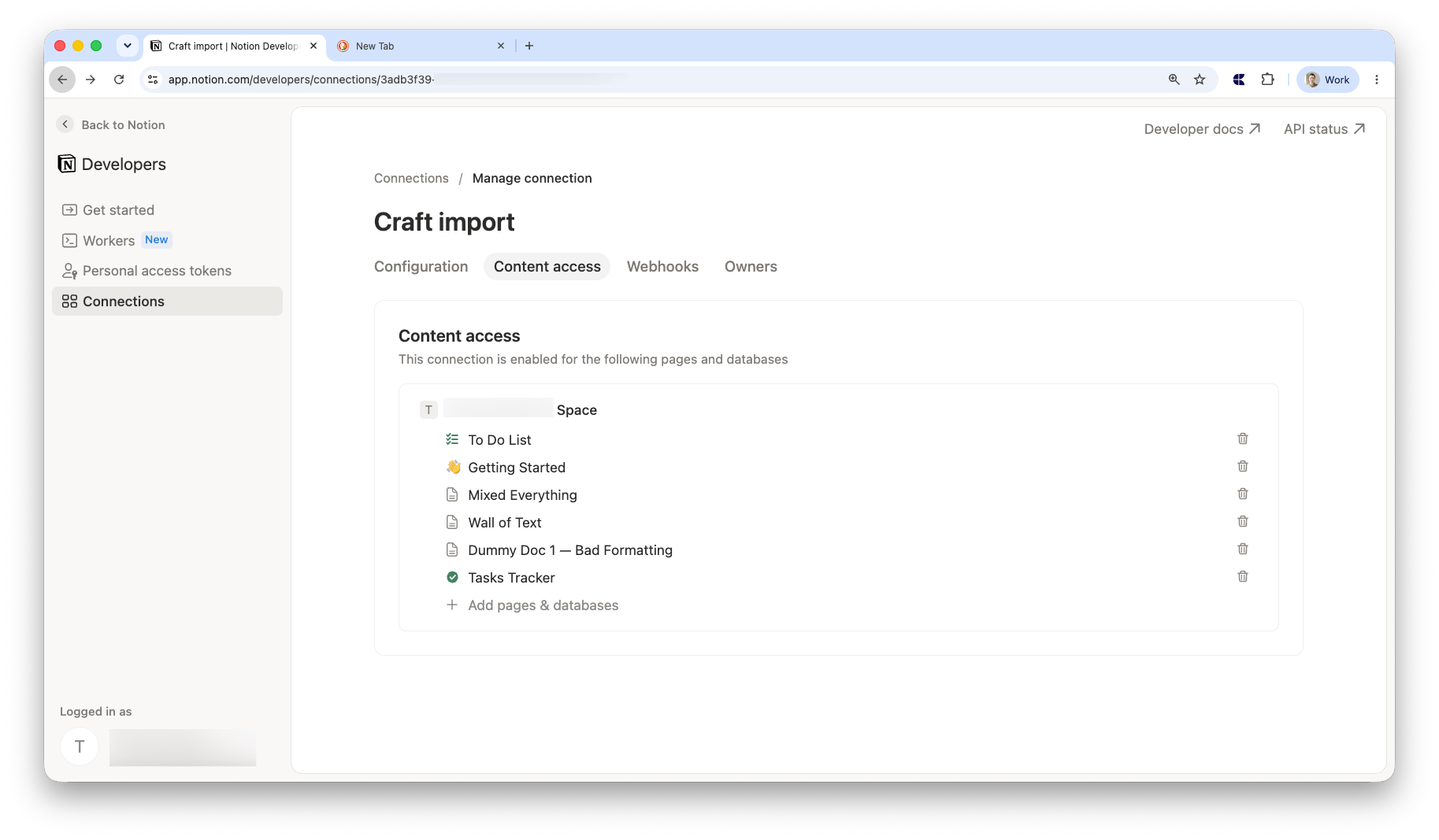Click the Connections breadcrumb link
Screen dimensions: 1439x840
pos(411,178)
